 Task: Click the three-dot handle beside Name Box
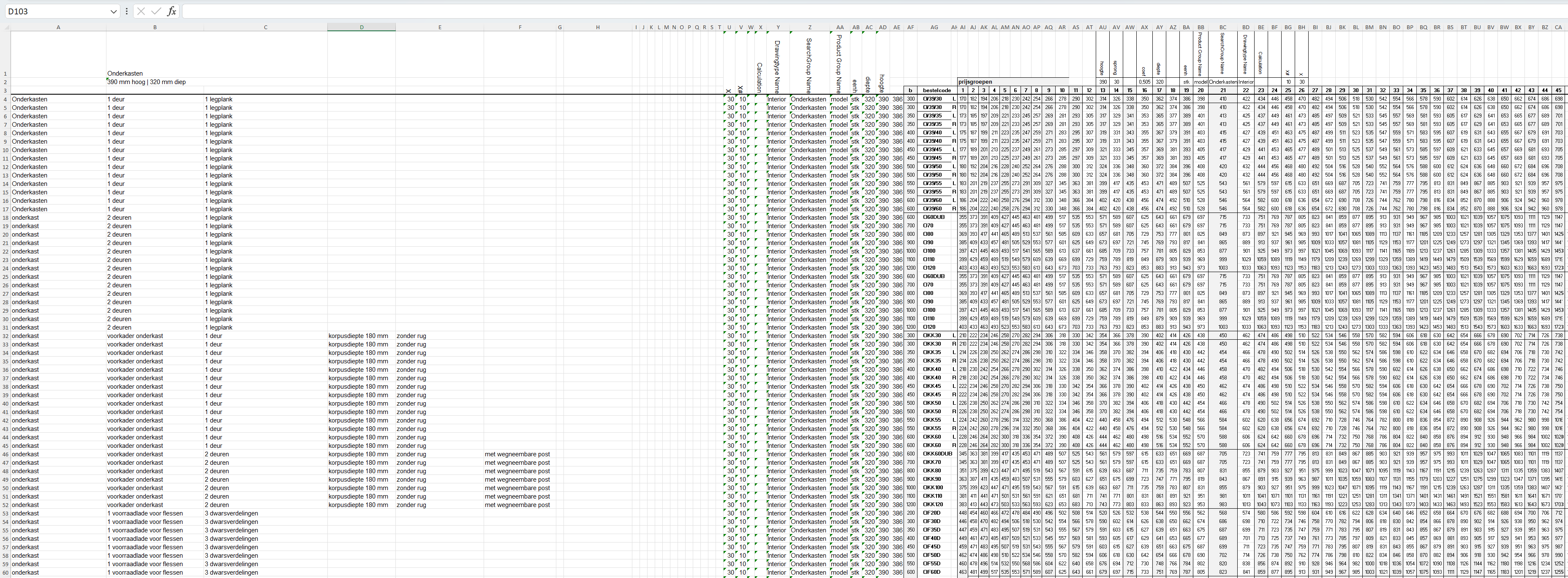127,11
